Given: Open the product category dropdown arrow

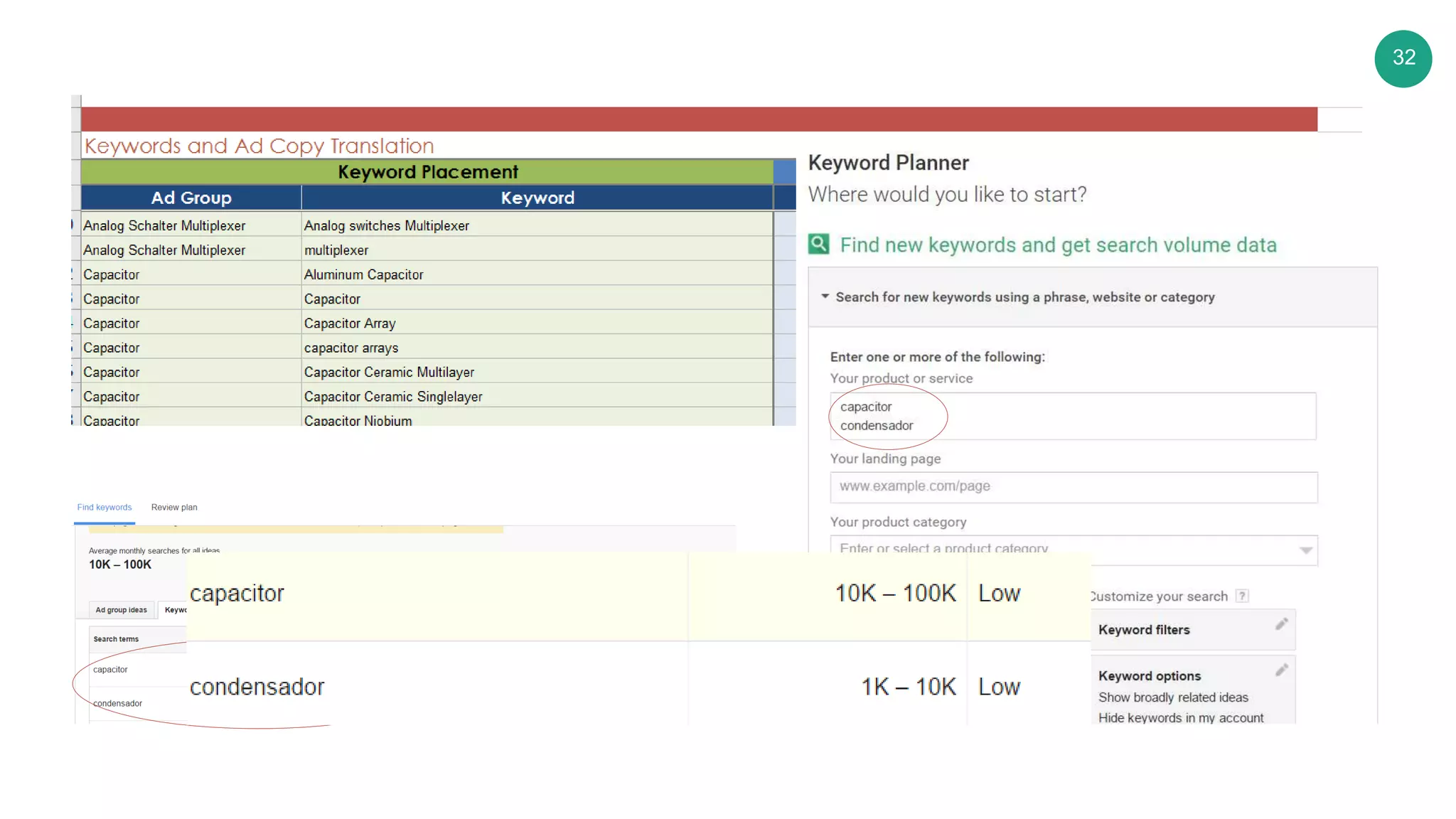Looking at the screenshot, I should click(x=1305, y=550).
